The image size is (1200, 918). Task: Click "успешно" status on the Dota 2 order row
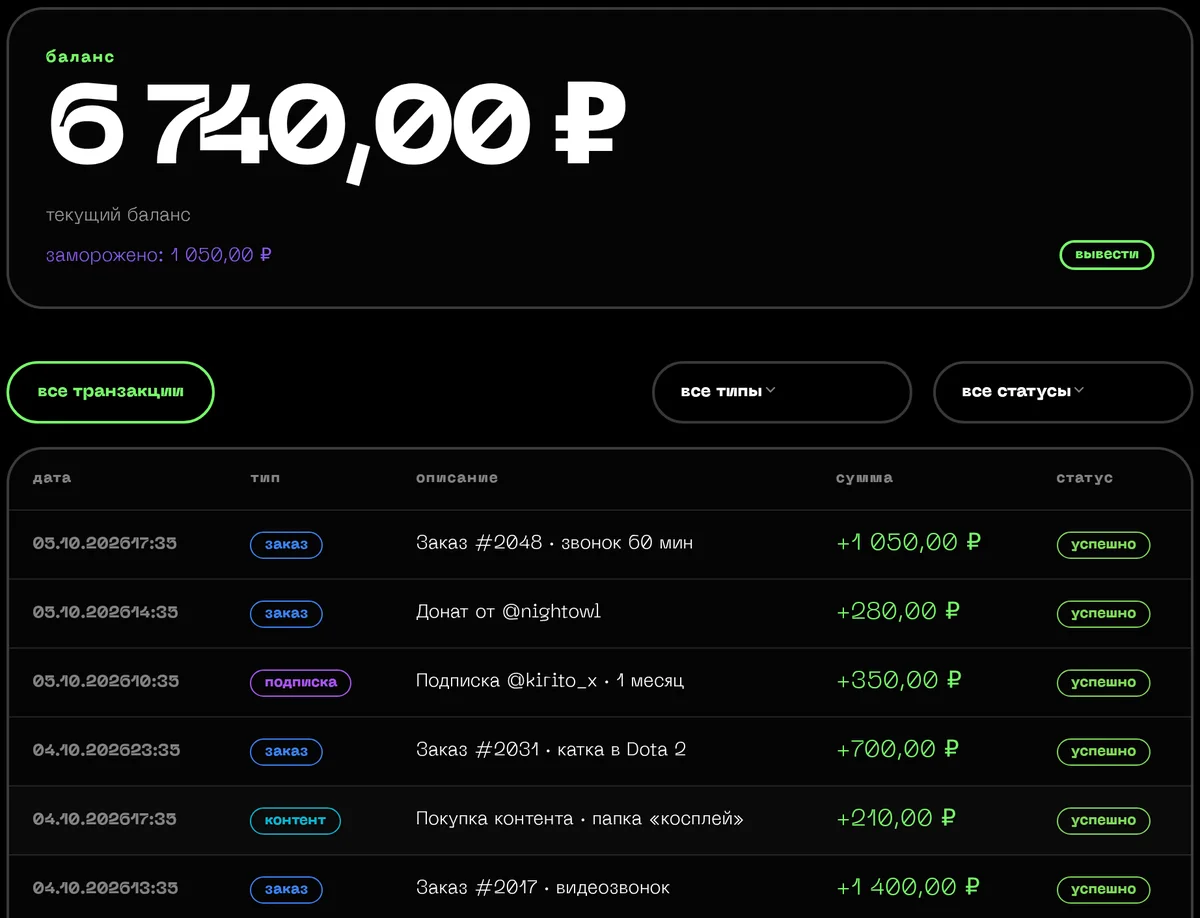(x=1104, y=752)
